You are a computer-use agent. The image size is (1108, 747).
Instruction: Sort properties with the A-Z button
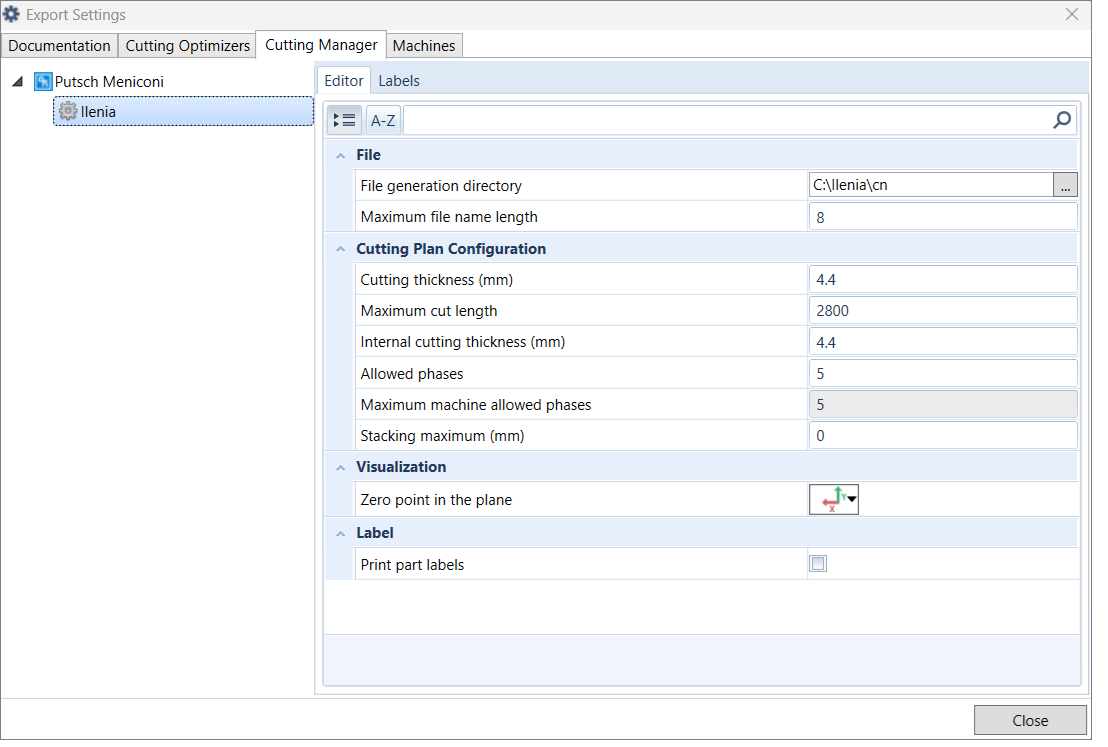tap(383, 121)
